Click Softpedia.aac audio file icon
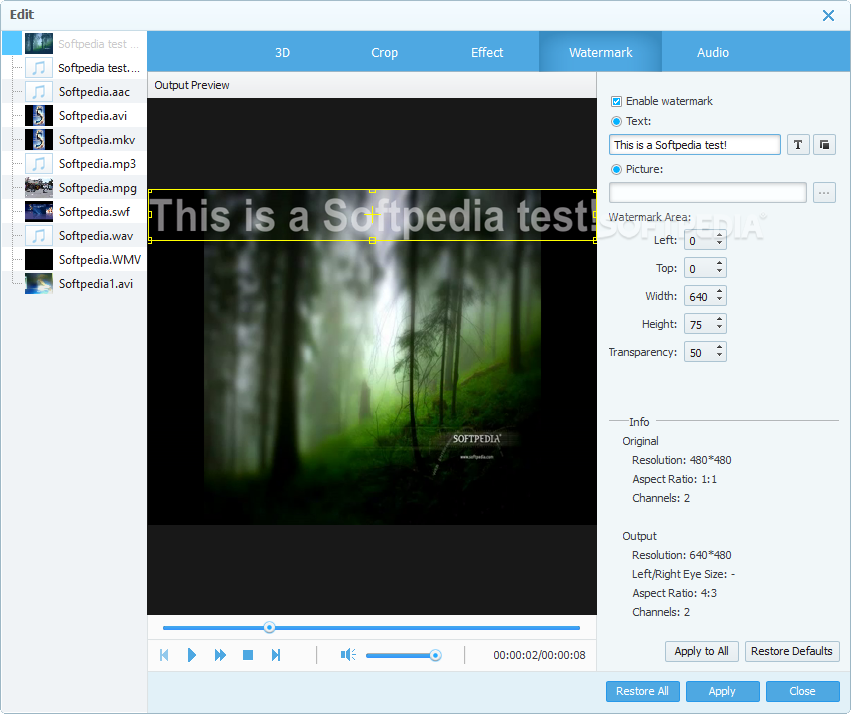 39,92
